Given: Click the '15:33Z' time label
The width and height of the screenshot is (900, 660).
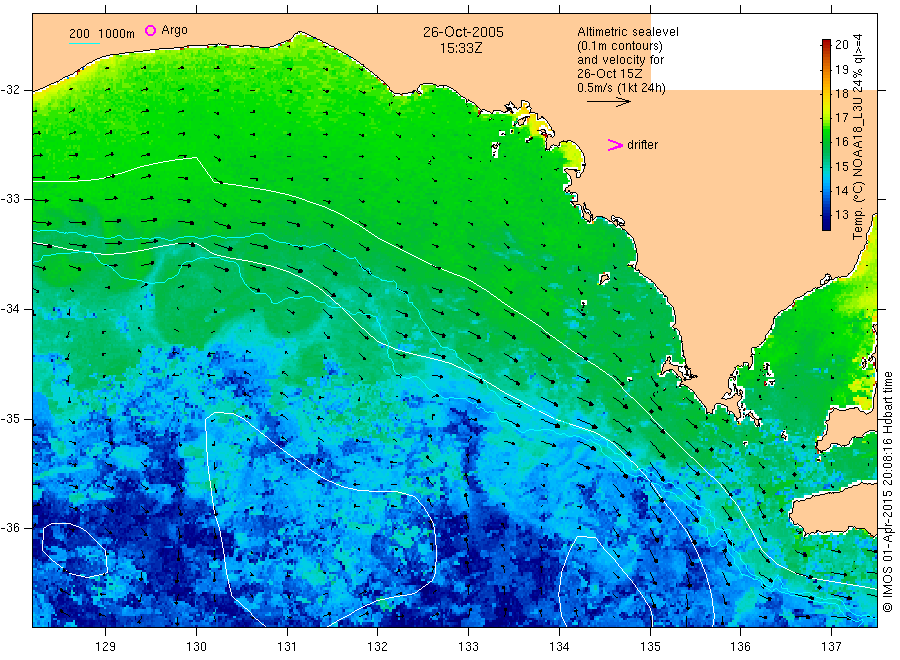Looking at the screenshot, I should click(461, 49).
